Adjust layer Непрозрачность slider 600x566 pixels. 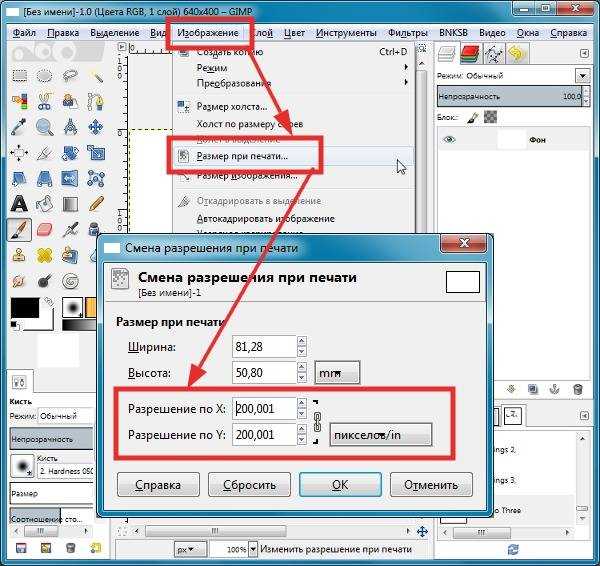point(510,96)
